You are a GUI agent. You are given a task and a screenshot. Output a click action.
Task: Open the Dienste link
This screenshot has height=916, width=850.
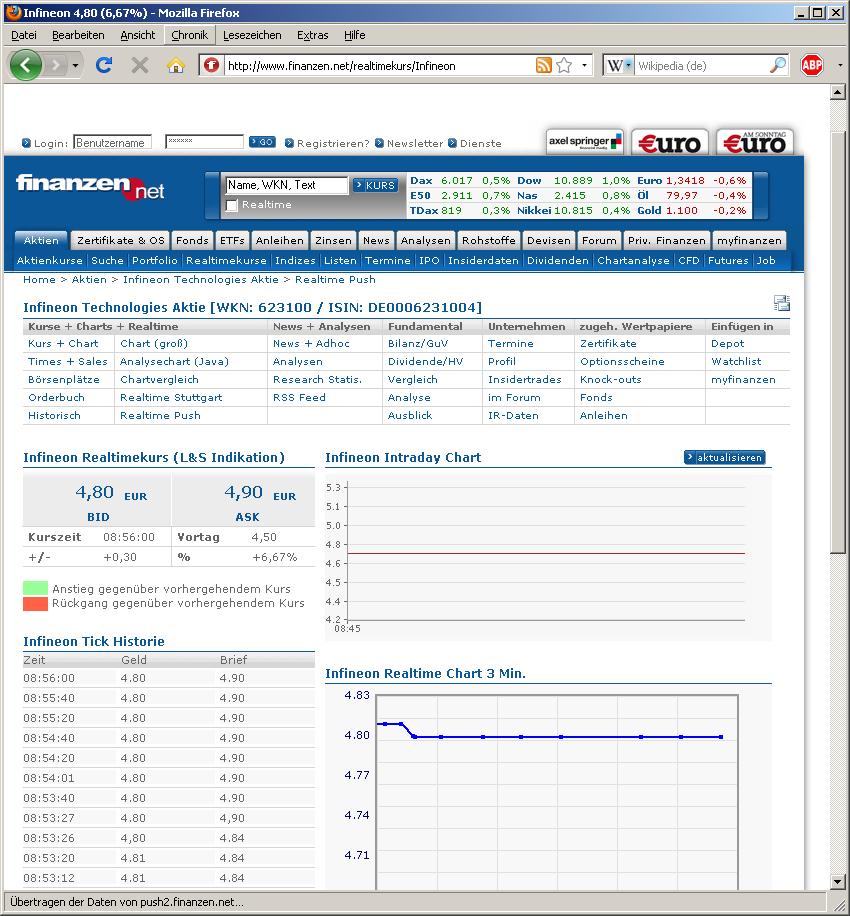point(480,143)
